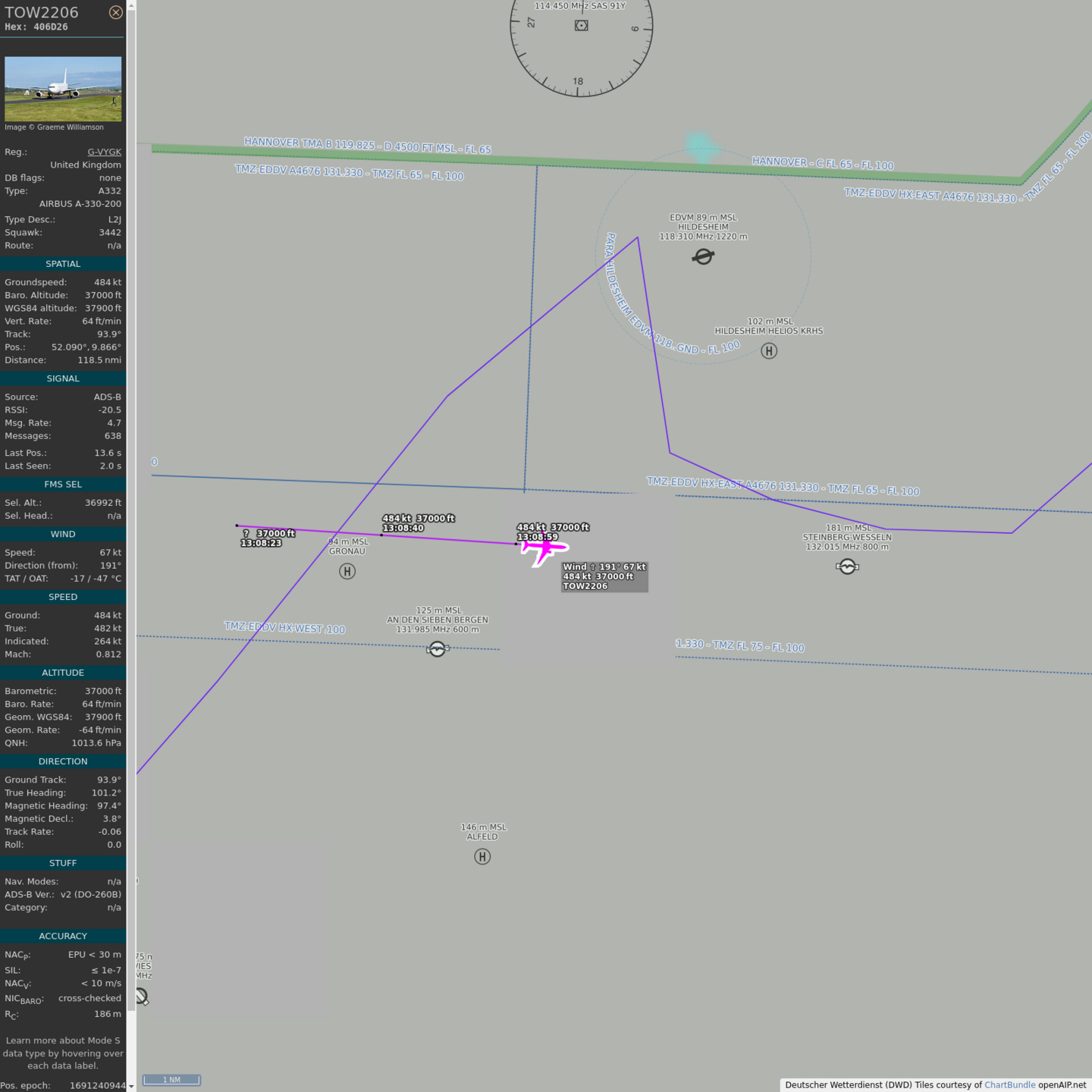Open the Airbus A330 aircraft photo thumbnail

[63, 89]
